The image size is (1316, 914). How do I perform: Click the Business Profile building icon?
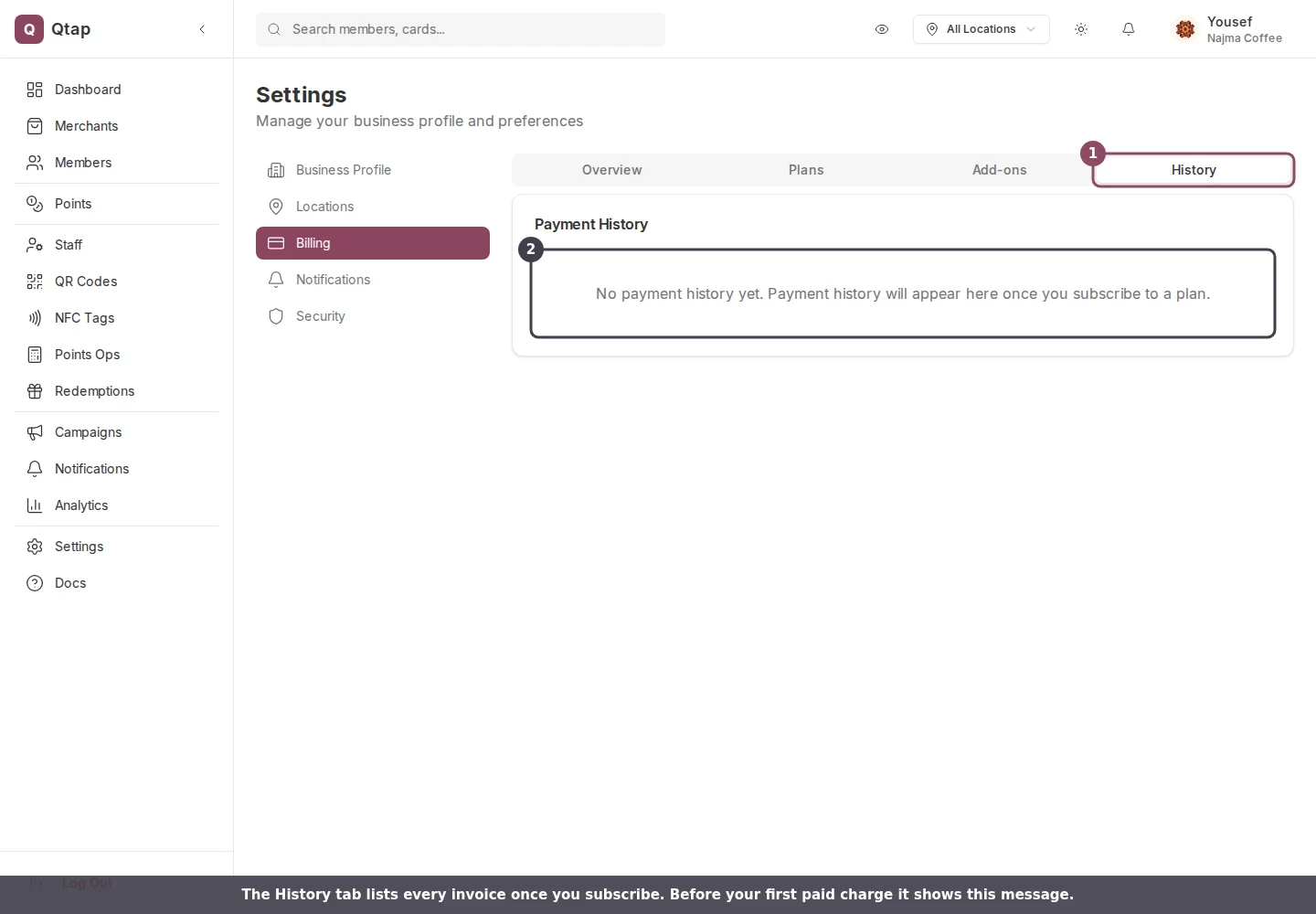point(276,170)
